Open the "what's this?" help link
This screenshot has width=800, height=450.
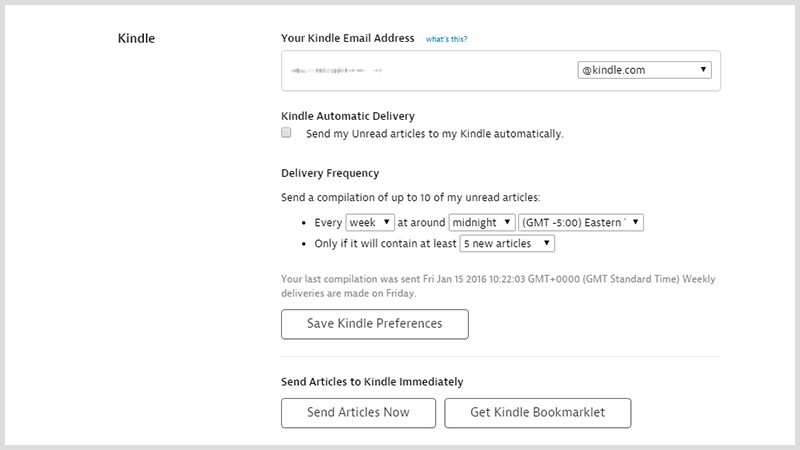[x=446, y=39]
